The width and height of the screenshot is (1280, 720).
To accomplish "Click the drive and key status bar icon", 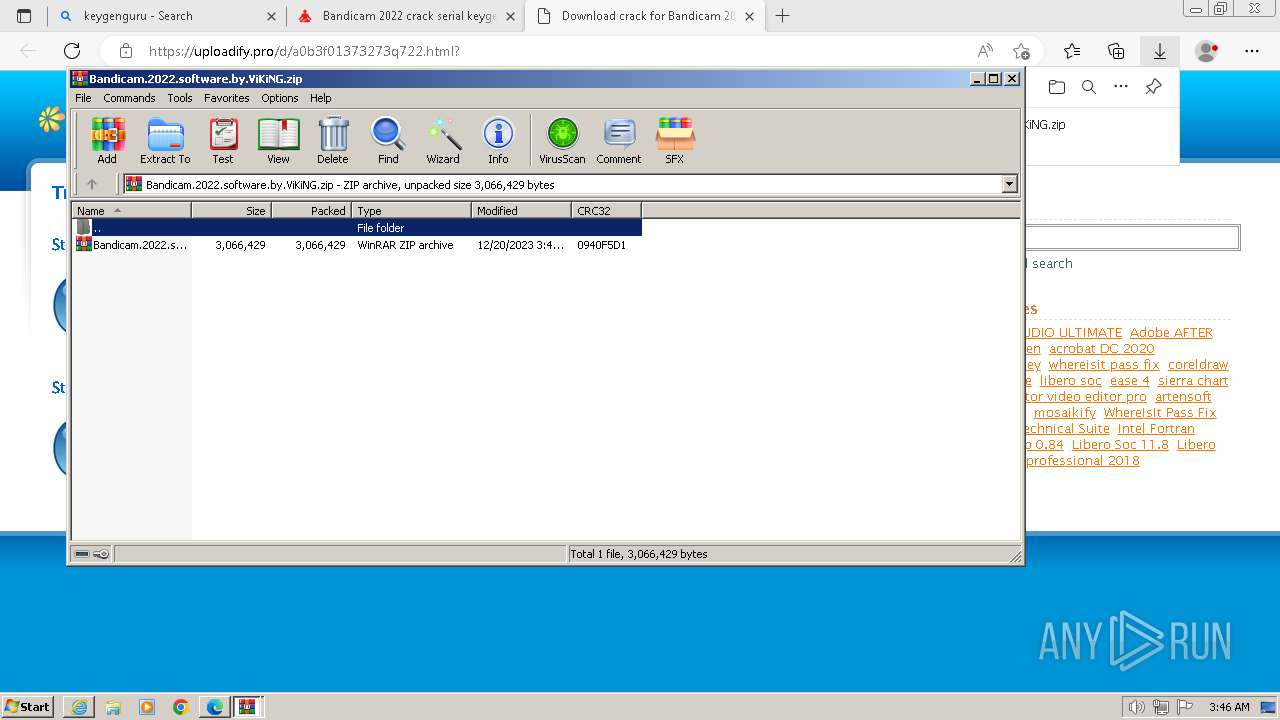I will [x=92, y=554].
